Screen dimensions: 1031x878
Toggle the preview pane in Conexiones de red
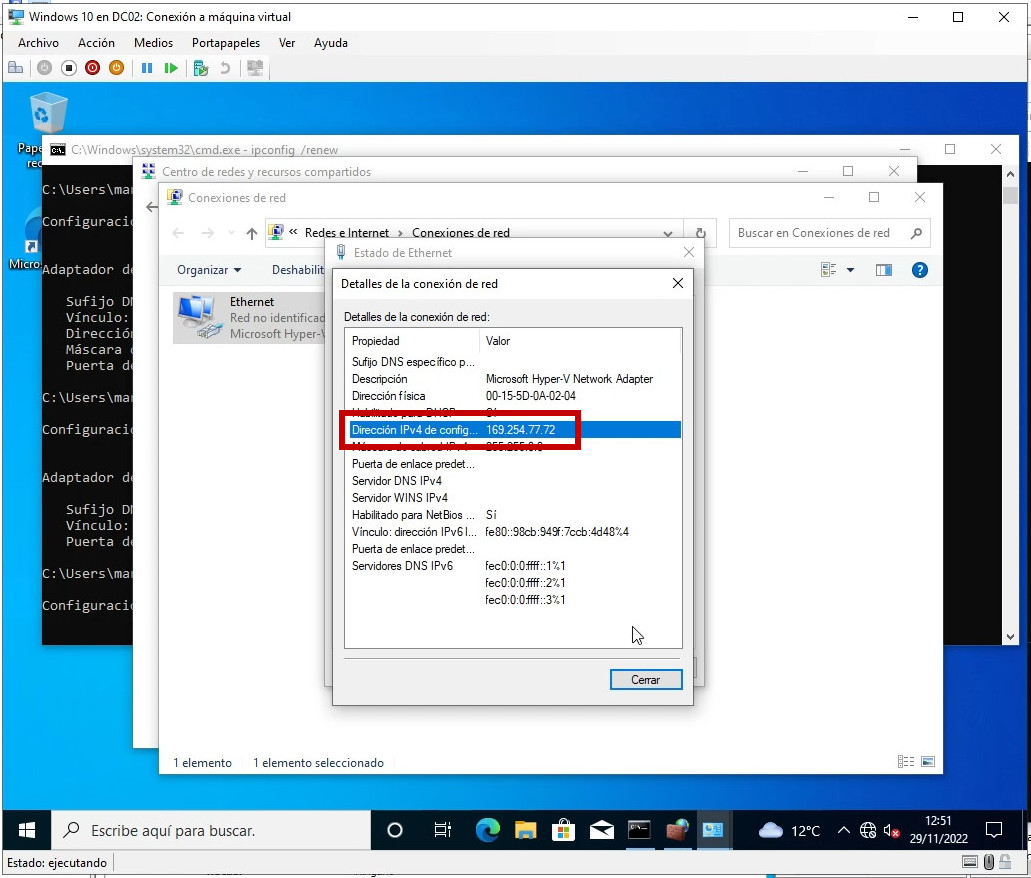pyautogui.click(x=883, y=270)
